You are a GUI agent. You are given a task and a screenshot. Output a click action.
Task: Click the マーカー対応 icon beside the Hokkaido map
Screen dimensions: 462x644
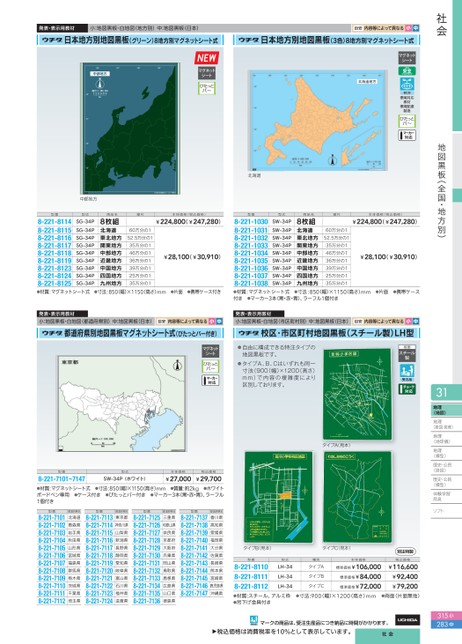(x=407, y=135)
